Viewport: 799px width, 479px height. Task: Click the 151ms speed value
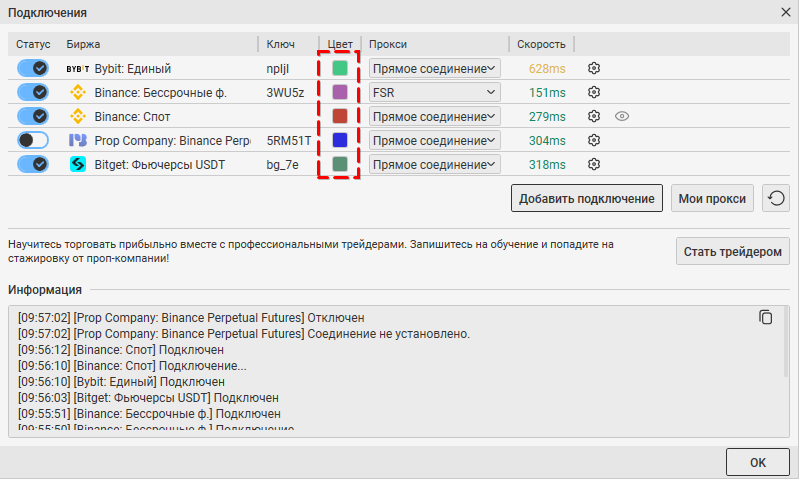[x=547, y=93]
